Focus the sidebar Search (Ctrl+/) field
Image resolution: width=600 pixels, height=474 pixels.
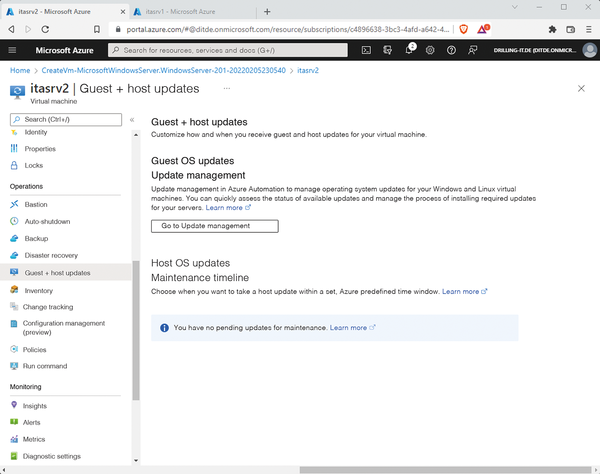tap(66, 120)
